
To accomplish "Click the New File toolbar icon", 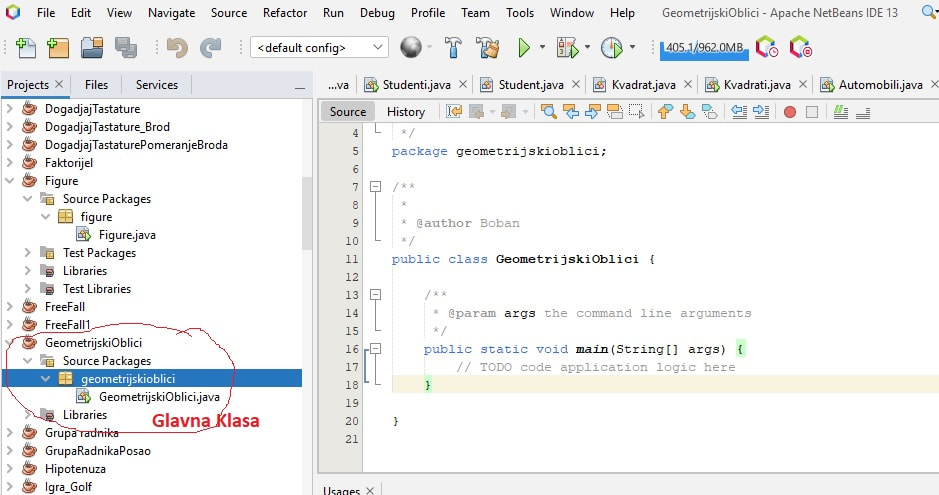I will pos(25,48).
